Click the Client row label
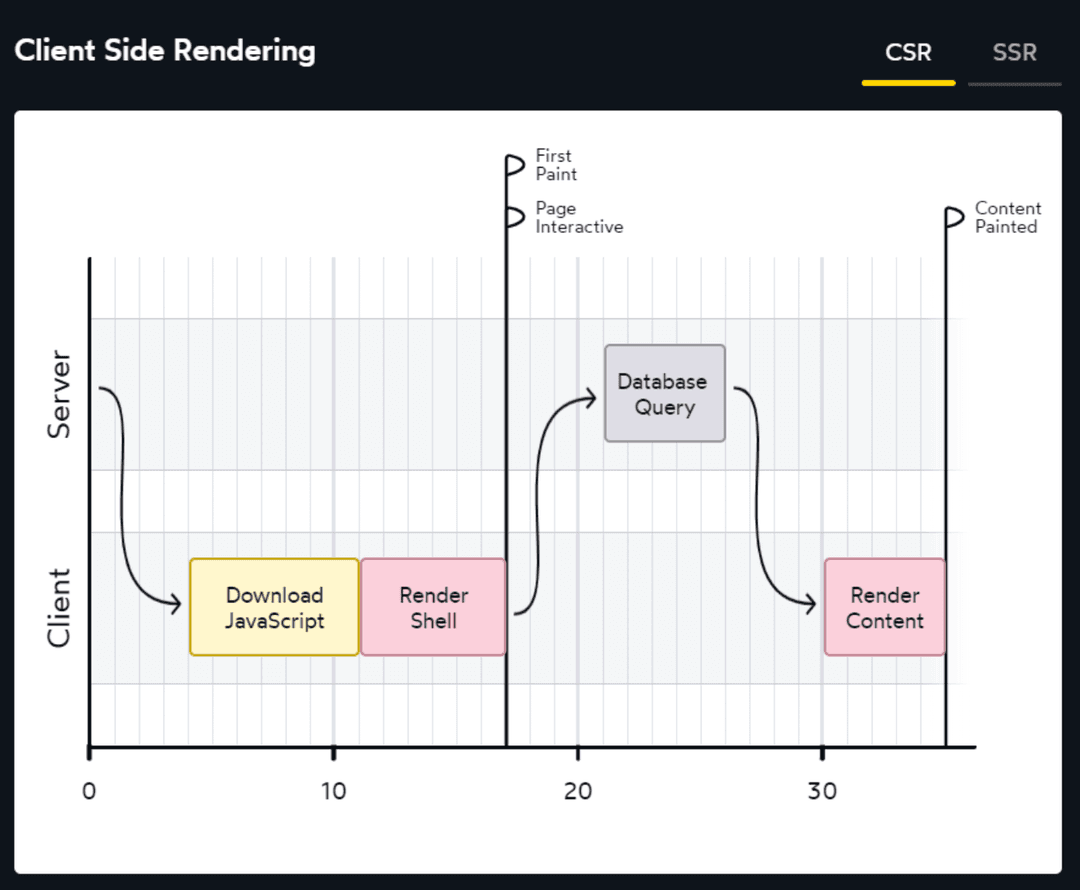Image resolution: width=1080 pixels, height=890 pixels. (60, 607)
